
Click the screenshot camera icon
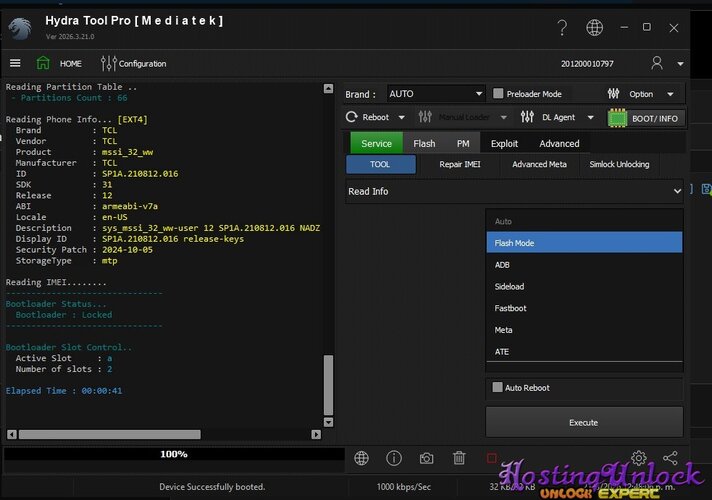(426, 458)
